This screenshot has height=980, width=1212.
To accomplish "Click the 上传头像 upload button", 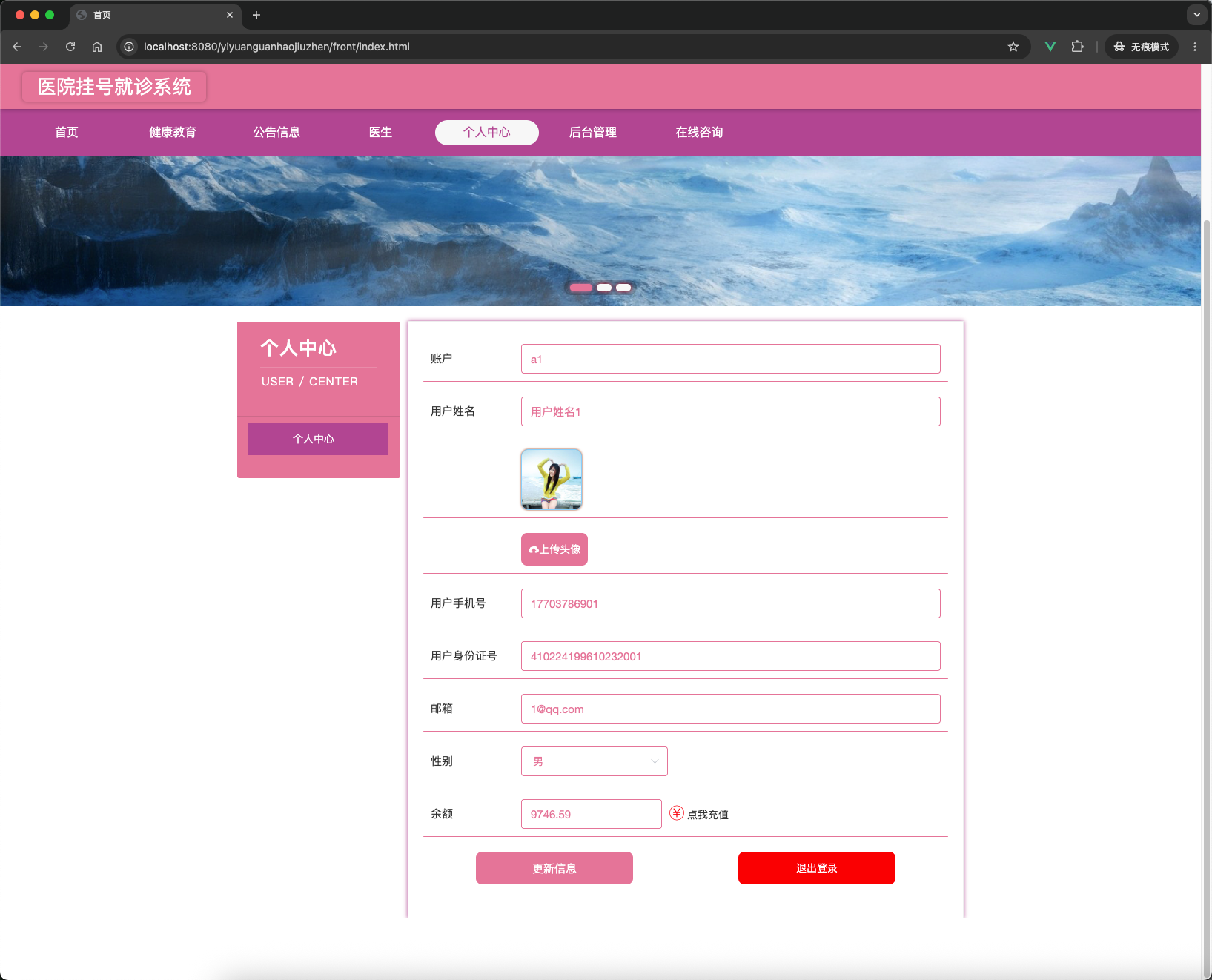I will tap(554, 549).
